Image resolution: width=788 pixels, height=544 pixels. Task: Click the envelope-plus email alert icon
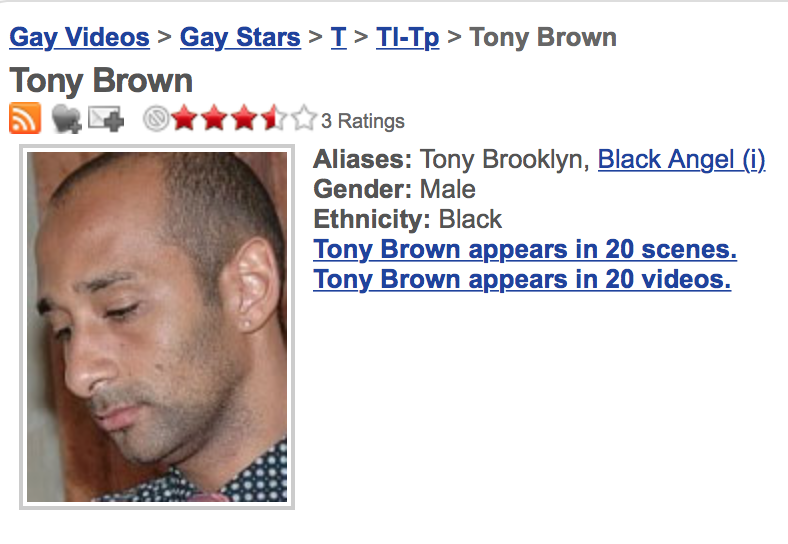pos(105,120)
